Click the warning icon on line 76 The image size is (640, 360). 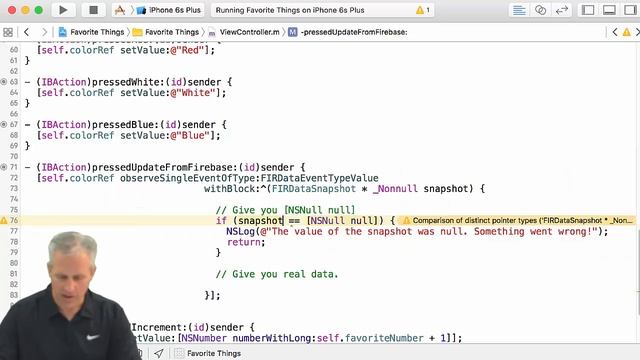[x=4, y=220]
